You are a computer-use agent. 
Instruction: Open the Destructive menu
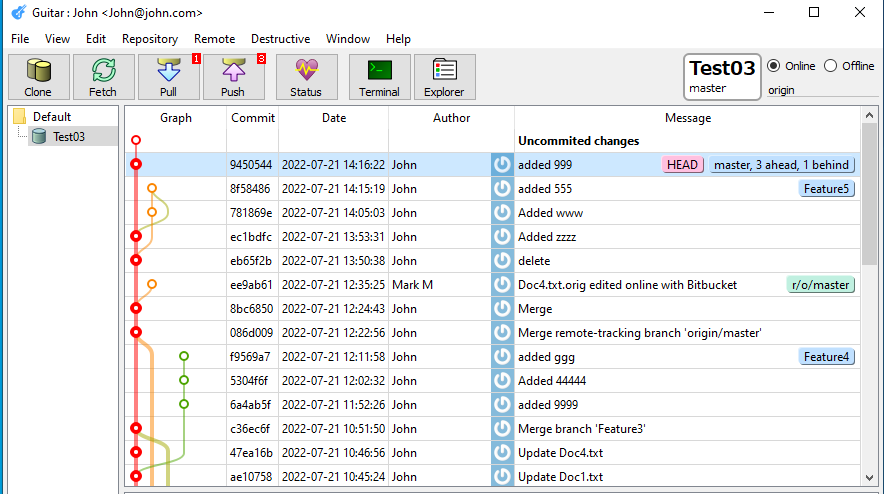281,39
